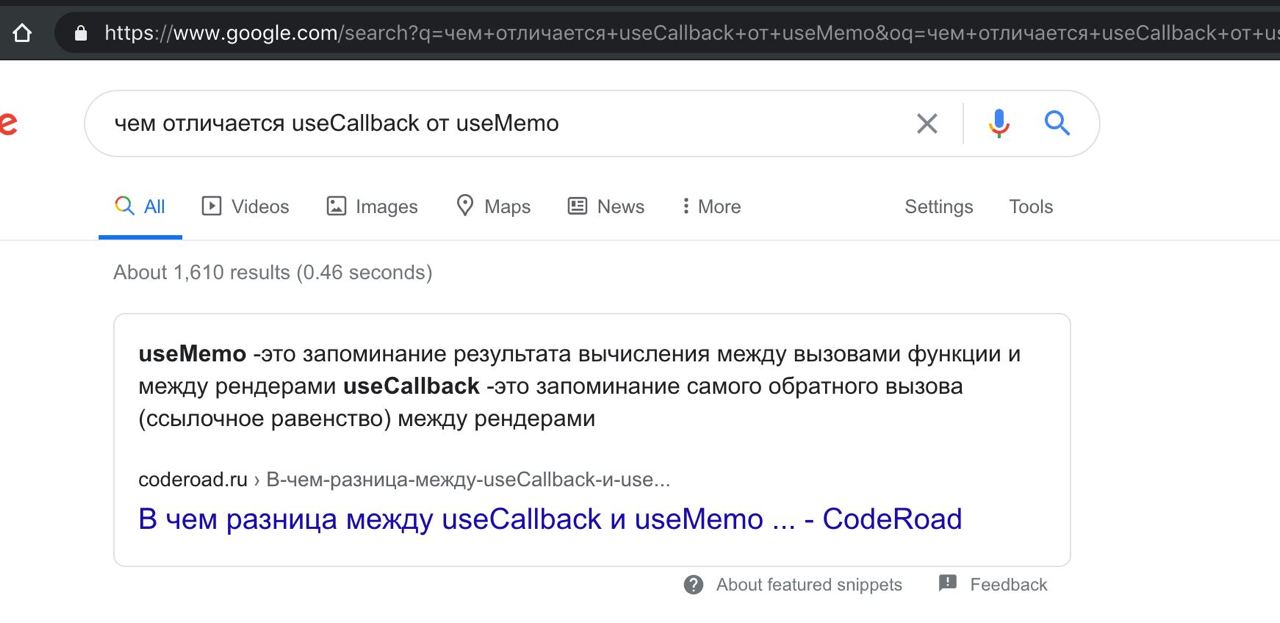
Task: Open the CodeRoad result title link
Action: pyautogui.click(x=550, y=519)
